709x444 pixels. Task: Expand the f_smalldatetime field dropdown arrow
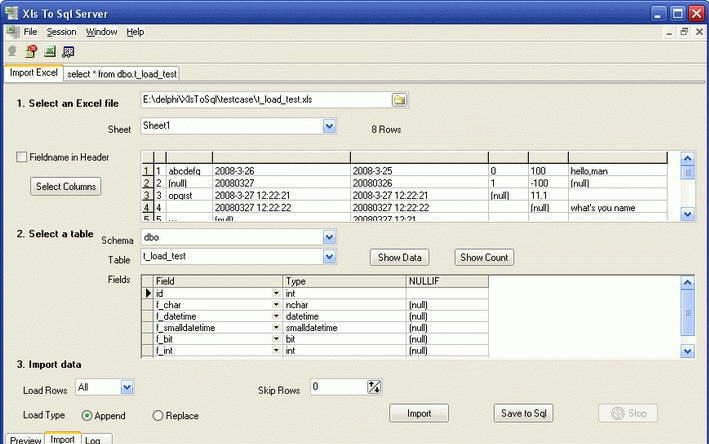276,327
